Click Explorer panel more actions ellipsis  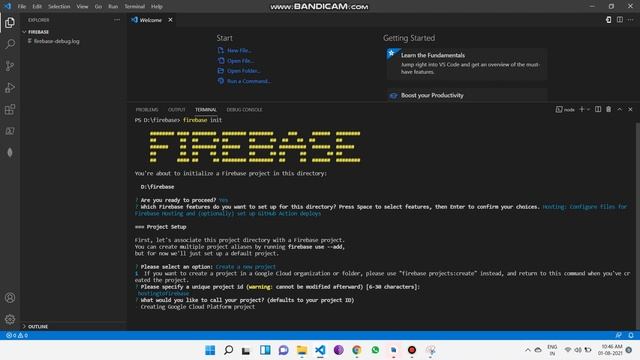(117, 20)
